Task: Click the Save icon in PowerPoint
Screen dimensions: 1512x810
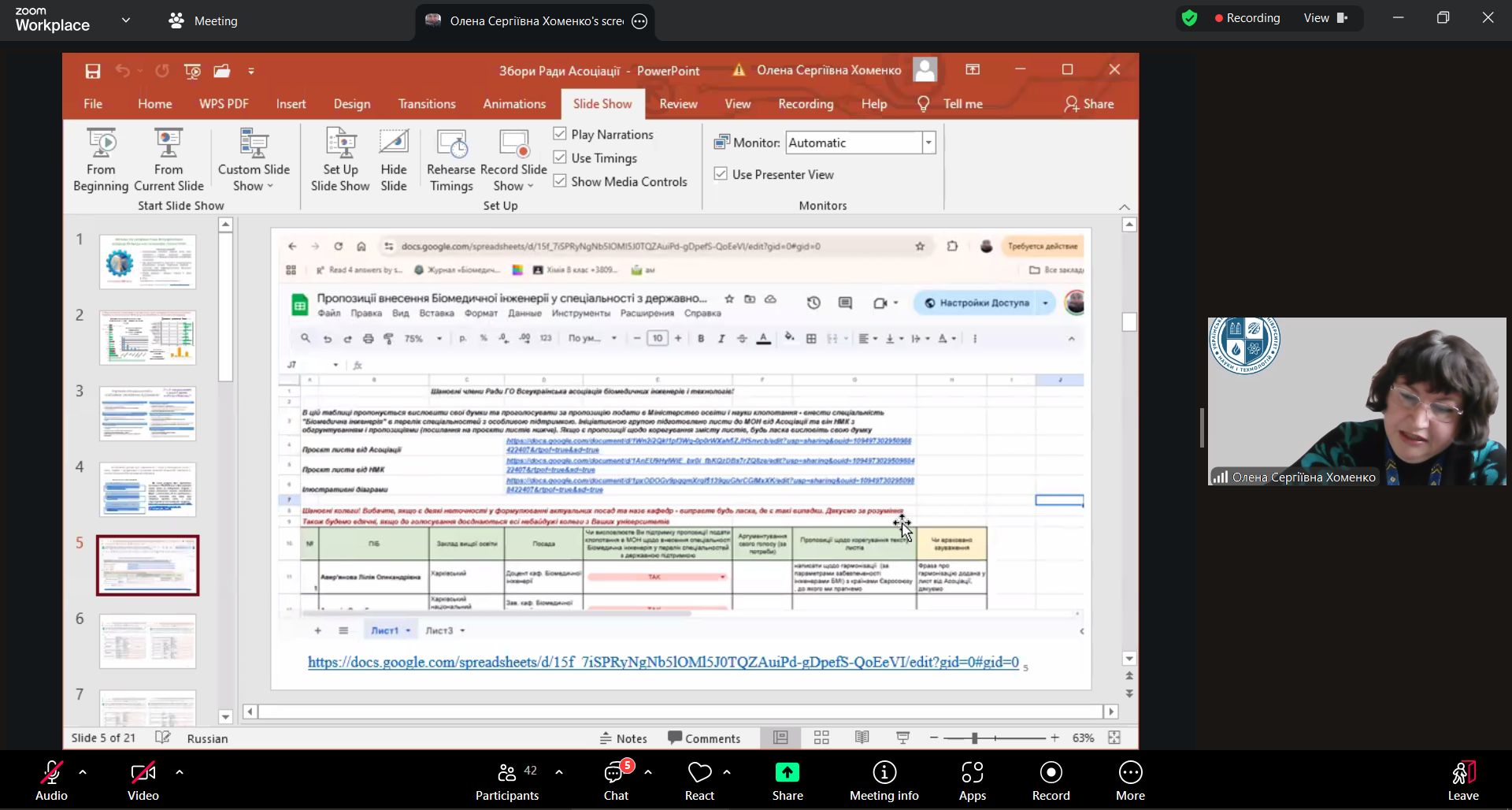Action: point(93,71)
